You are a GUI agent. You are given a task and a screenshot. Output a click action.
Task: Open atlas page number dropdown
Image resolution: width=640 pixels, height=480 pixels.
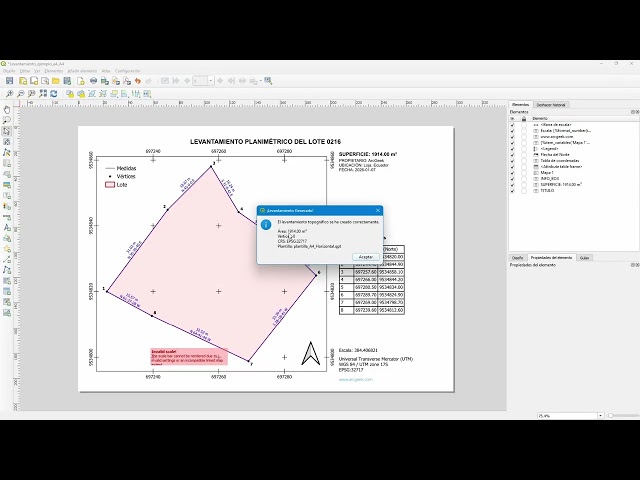click(211, 81)
